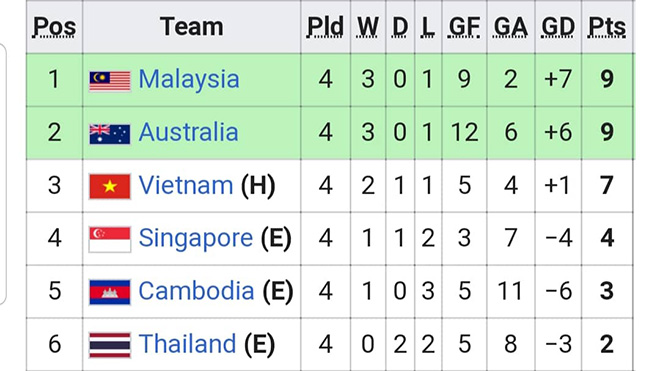660x371 pixels.
Task: Click the Vietnam flag icon
Action: click(x=110, y=186)
